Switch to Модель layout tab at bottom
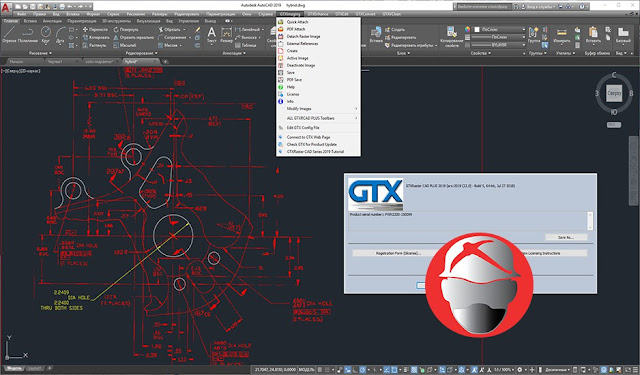Image resolution: width=640 pixels, height=375 pixels. tap(14, 368)
